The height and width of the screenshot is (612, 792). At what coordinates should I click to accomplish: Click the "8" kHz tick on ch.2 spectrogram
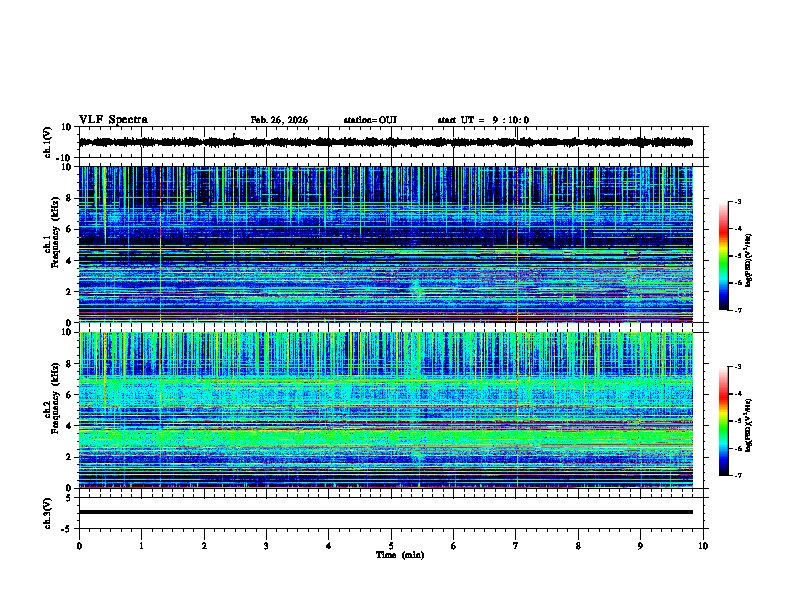point(69,364)
